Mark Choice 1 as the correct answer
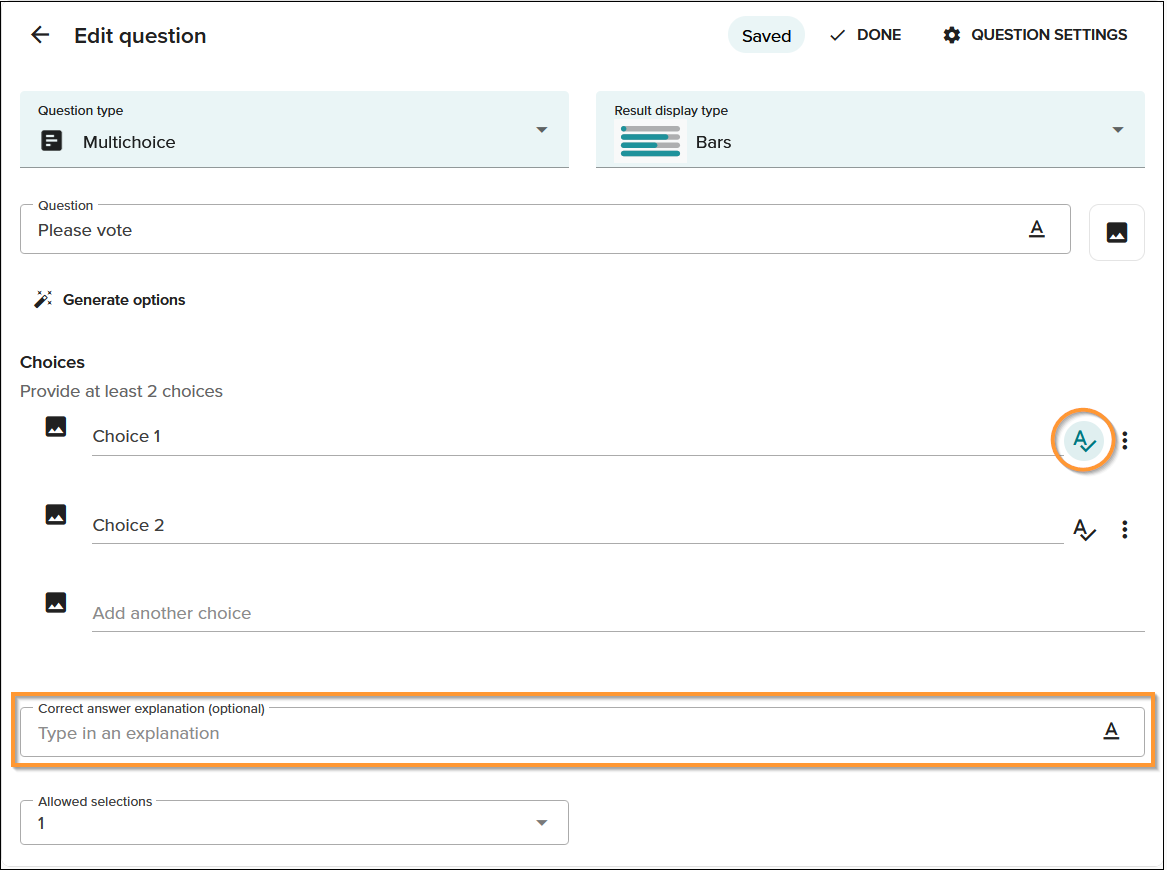Image resolution: width=1167 pixels, height=870 pixels. 1084,441
